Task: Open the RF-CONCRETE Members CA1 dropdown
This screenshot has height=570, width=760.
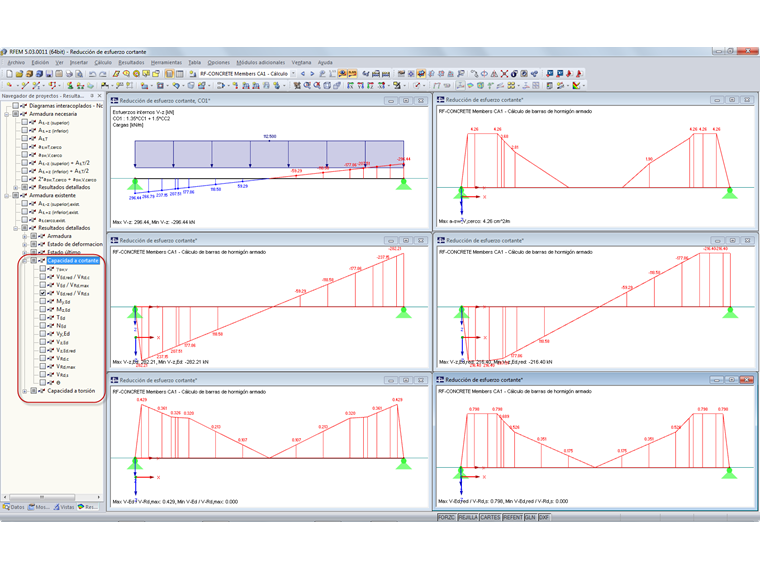Action: point(293,74)
